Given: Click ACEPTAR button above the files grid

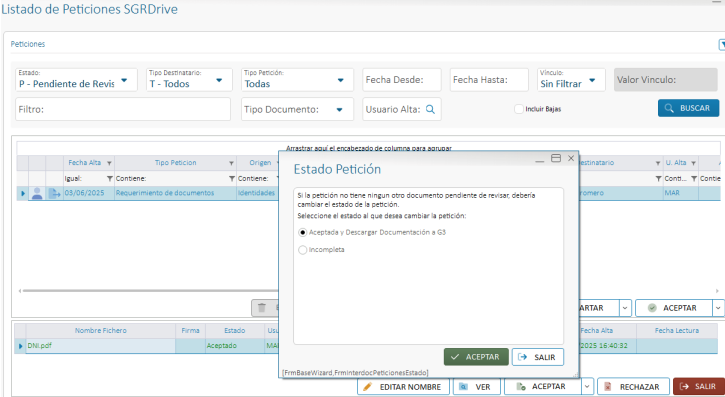Looking at the screenshot, I should [674, 308].
